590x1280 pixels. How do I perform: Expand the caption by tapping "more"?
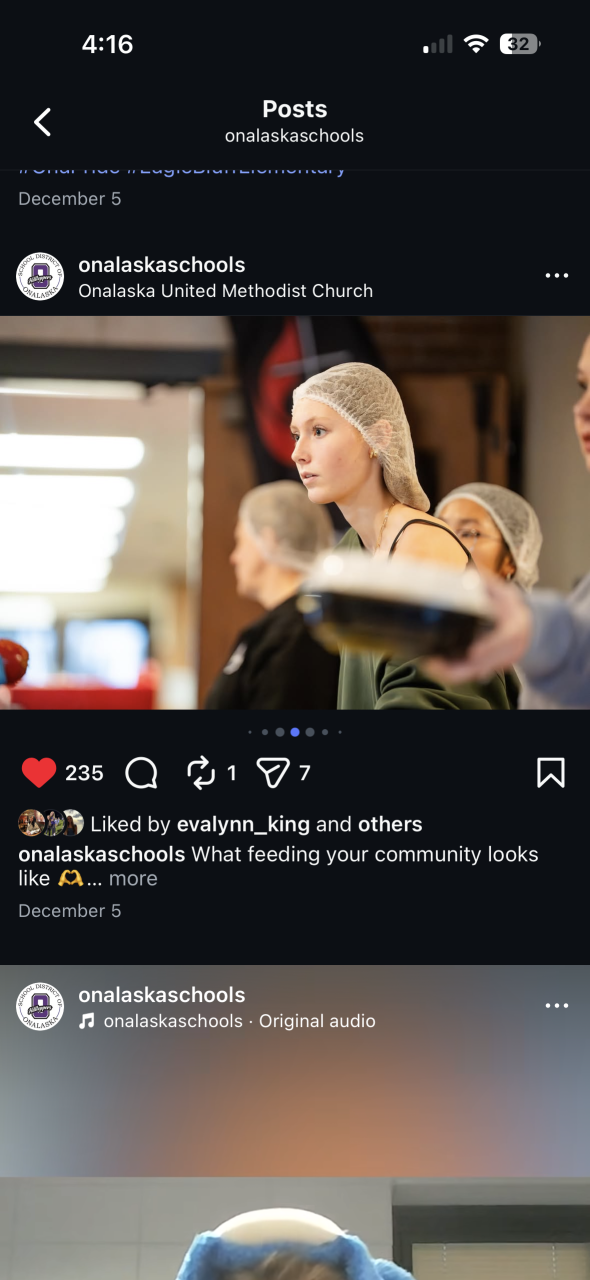[133, 878]
